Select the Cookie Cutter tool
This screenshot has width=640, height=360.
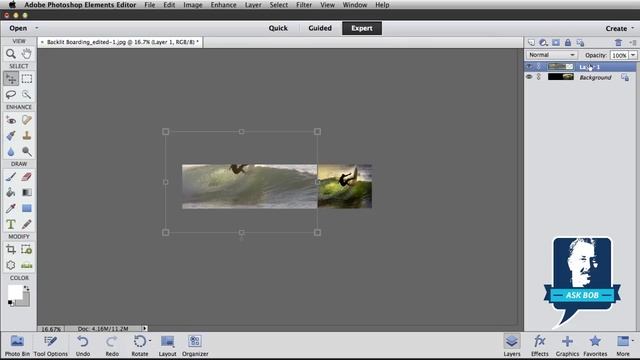(11, 265)
